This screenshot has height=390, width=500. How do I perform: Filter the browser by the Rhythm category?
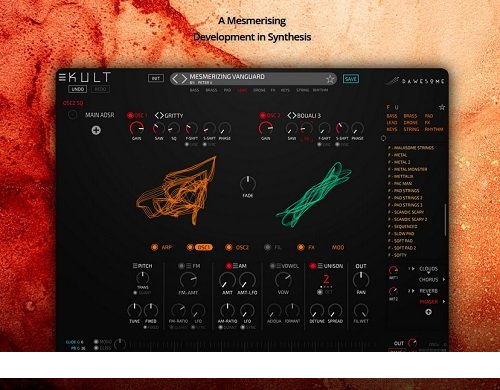[434, 129]
